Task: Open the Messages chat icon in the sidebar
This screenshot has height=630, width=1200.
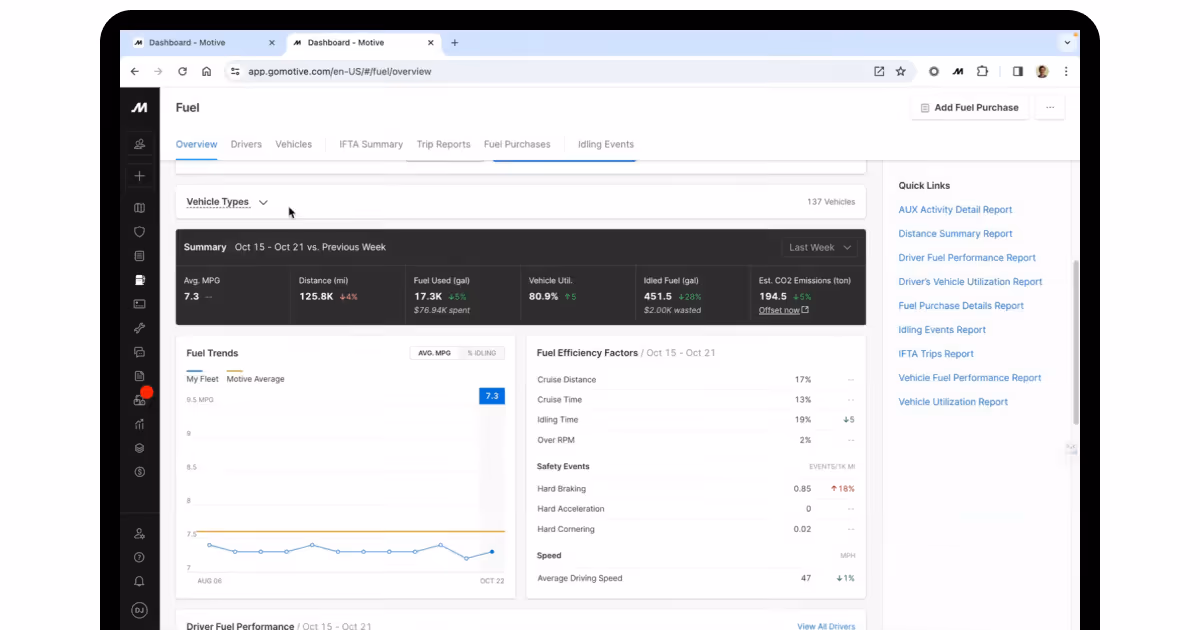Action: (139, 352)
